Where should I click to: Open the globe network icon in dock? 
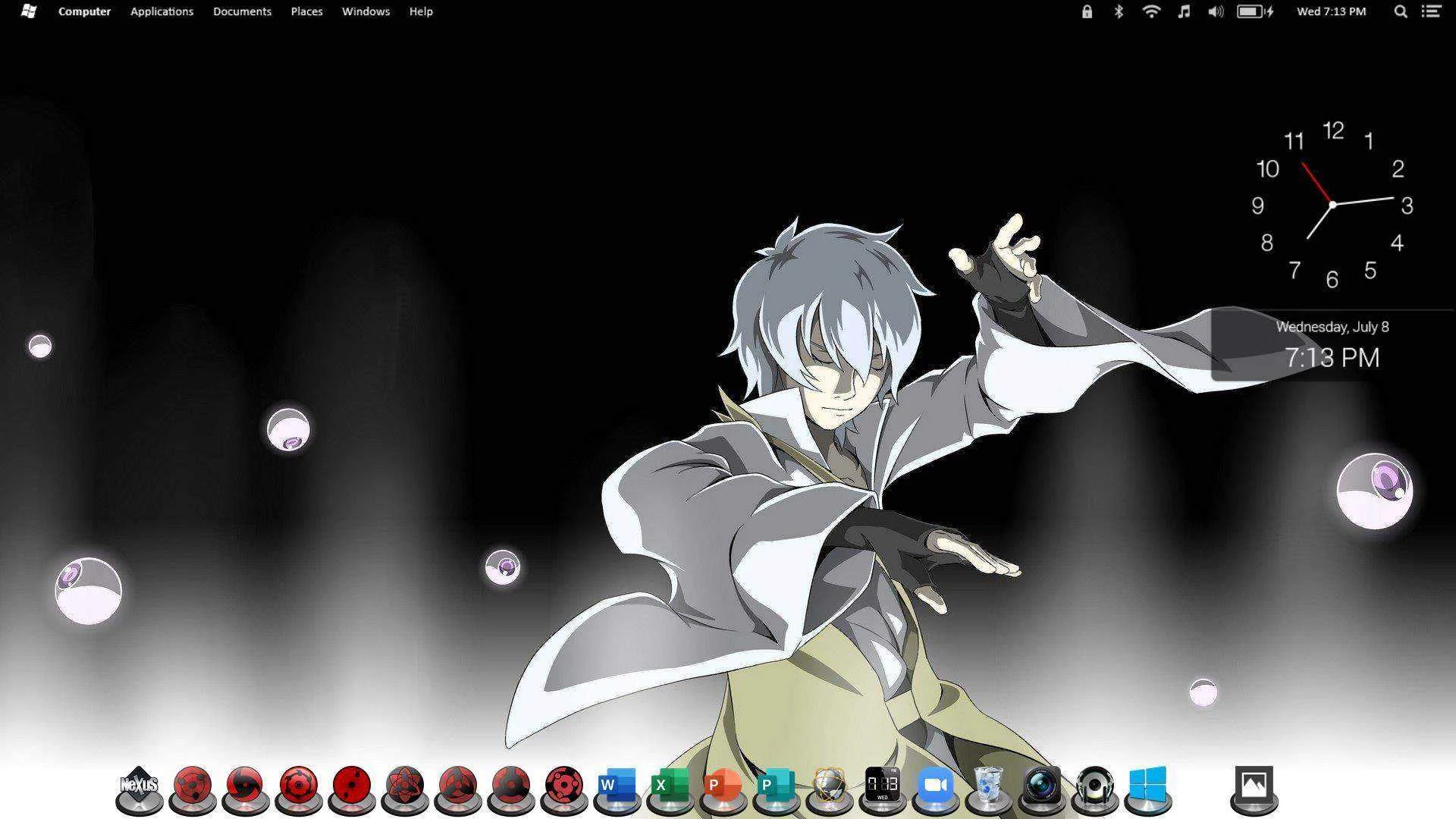(829, 786)
